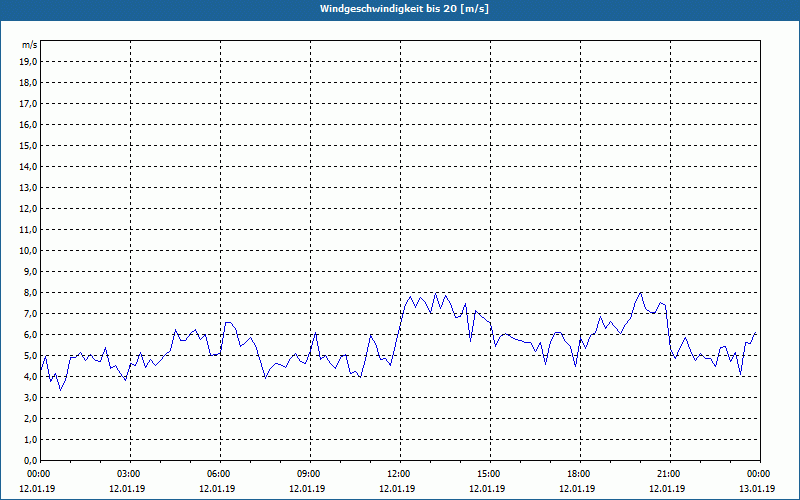Click the 14,0 y-axis label
This screenshot has width=800, height=500.
tap(28, 166)
